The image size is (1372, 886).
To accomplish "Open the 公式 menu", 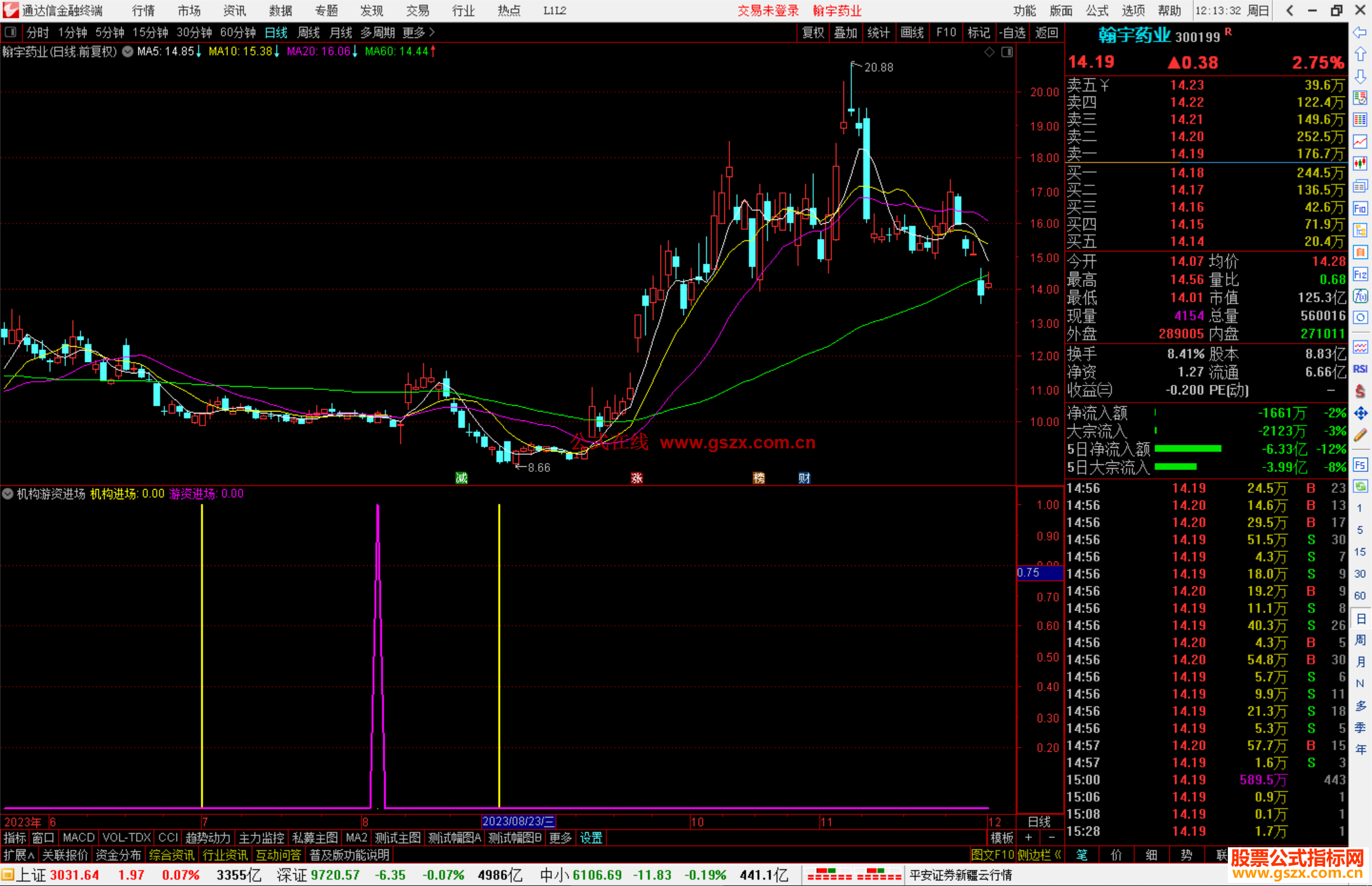I will point(1096,10).
